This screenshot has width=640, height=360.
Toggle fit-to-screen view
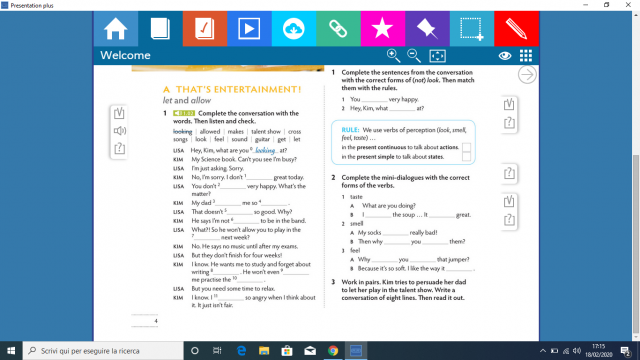click(438, 56)
